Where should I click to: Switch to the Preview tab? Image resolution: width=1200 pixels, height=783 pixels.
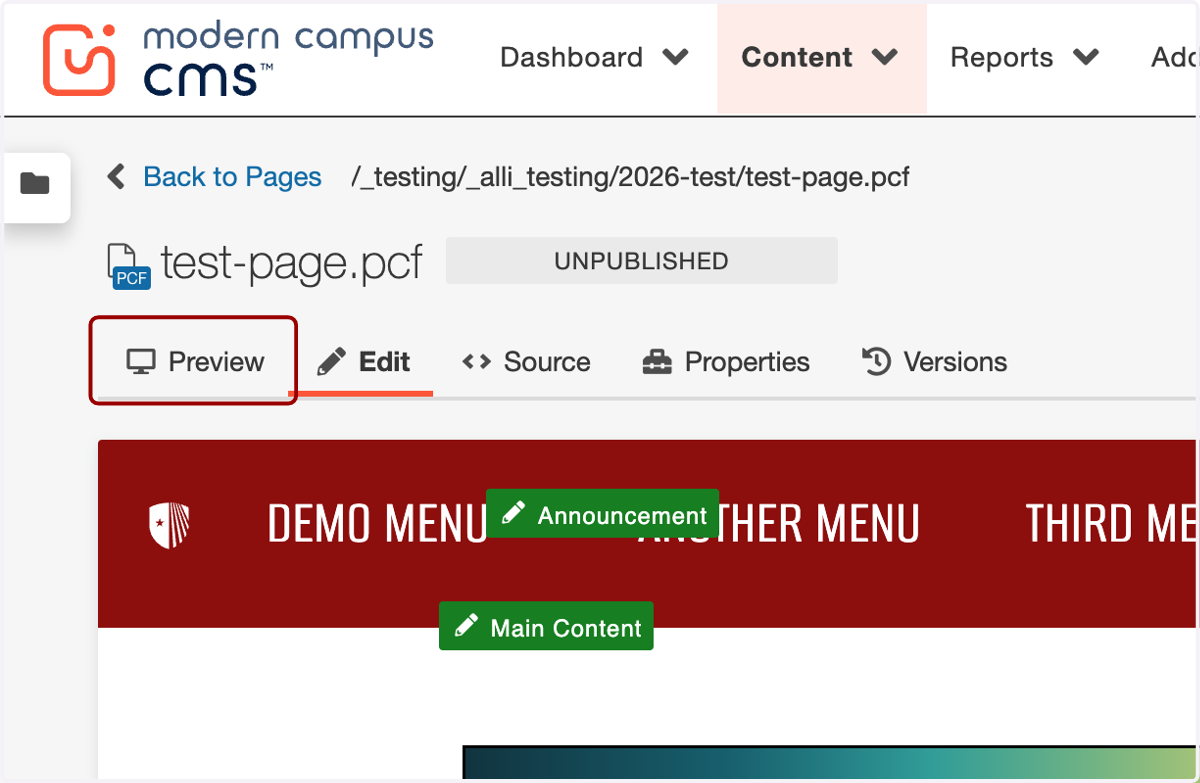tap(195, 361)
